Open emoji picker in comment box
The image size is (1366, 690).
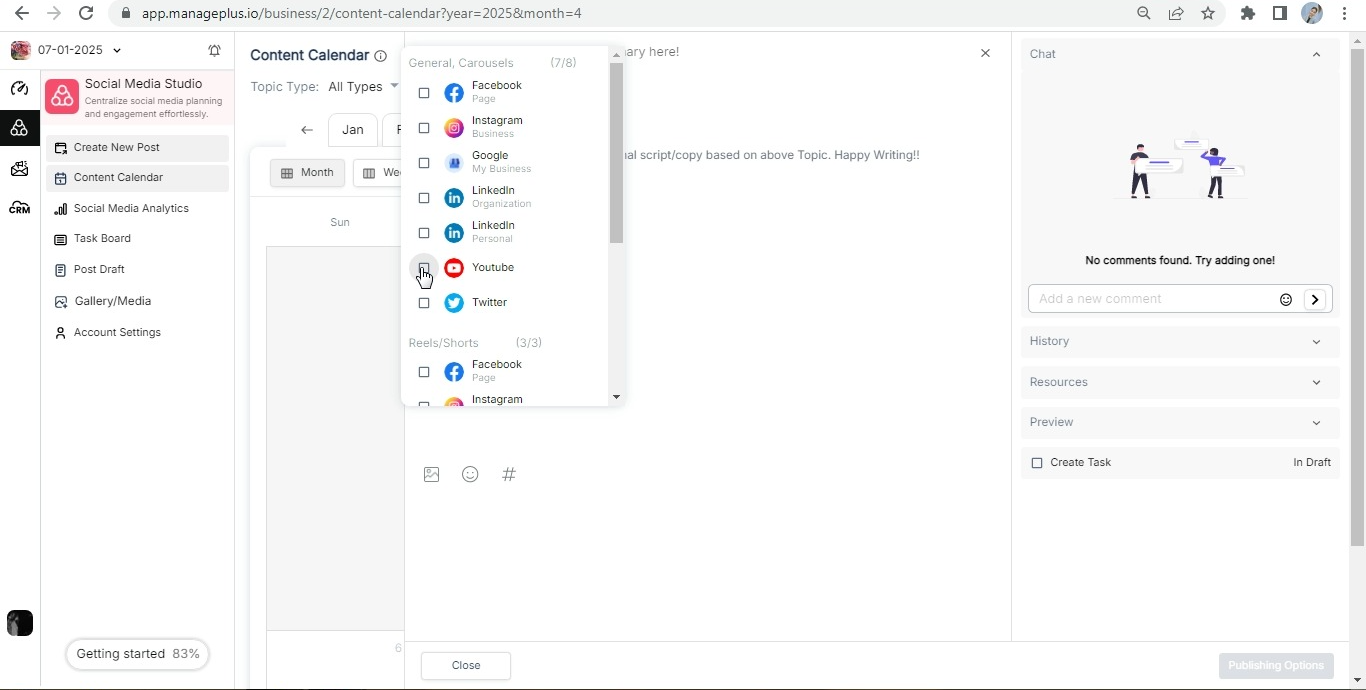1286,299
